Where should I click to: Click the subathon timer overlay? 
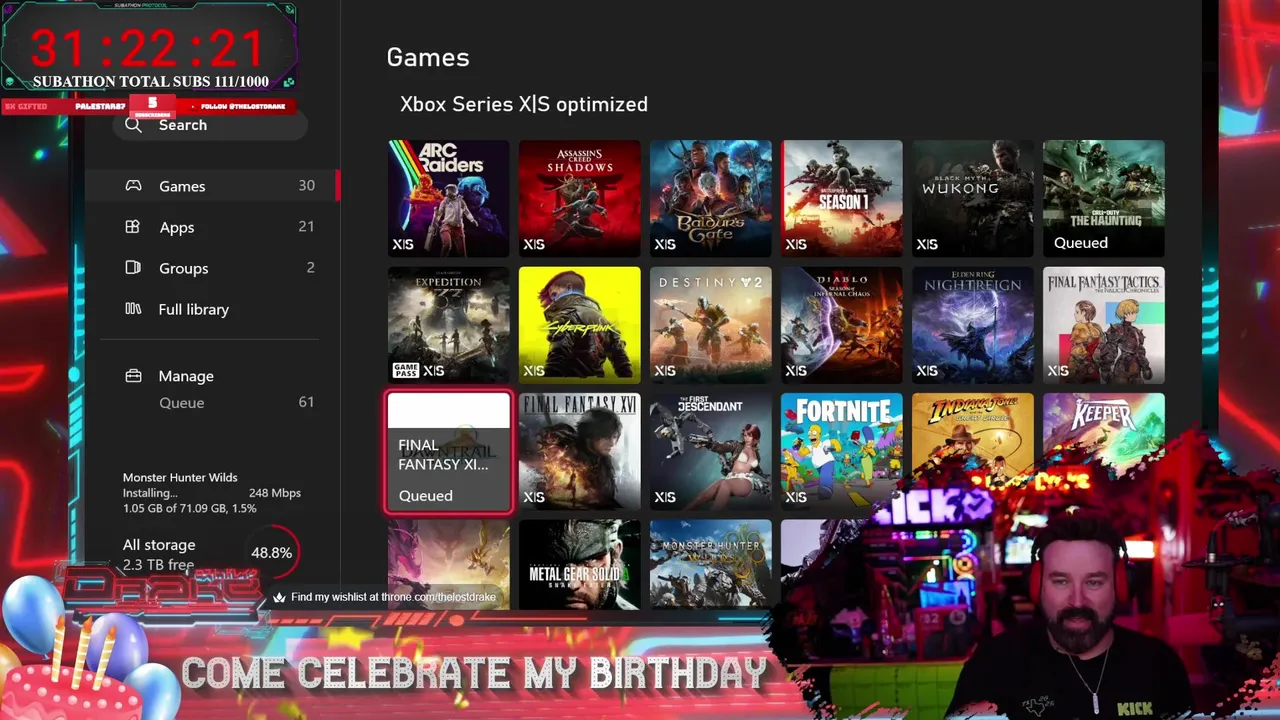pyautogui.click(x=149, y=48)
